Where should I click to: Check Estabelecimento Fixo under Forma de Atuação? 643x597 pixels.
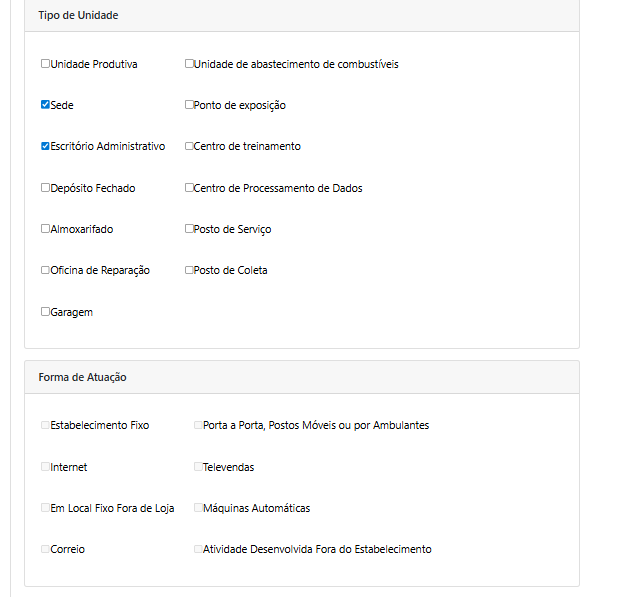[x=45, y=425]
